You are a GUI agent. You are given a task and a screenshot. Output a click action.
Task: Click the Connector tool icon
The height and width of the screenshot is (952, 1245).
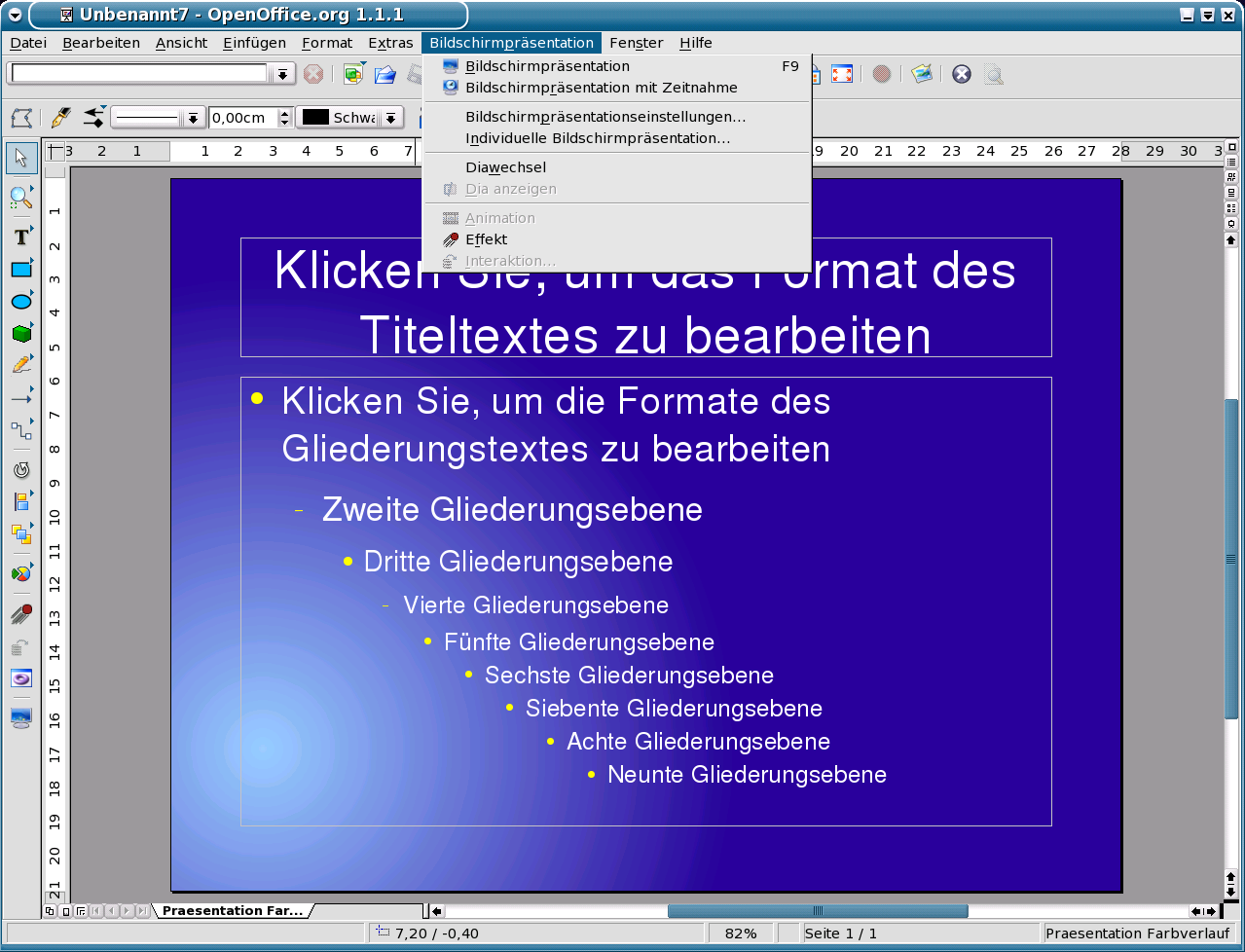point(21,429)
